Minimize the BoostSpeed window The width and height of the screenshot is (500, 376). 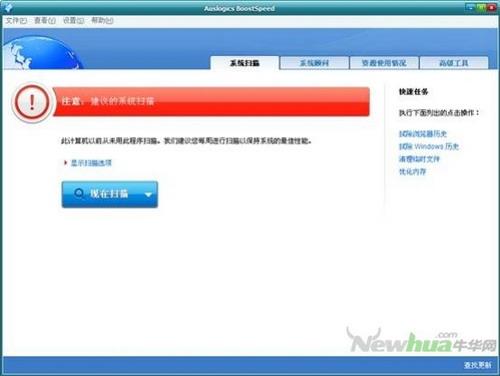(x=470, y=7)
